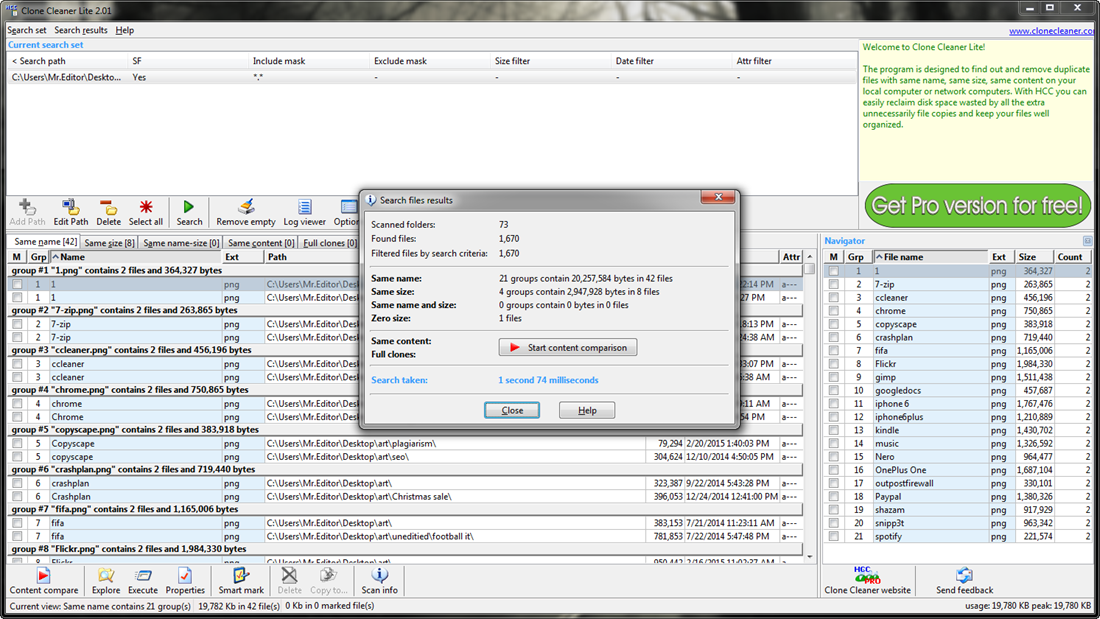Screen dimensions: 1100x619
Task: Open the Help menu
Action: (124, 30)
